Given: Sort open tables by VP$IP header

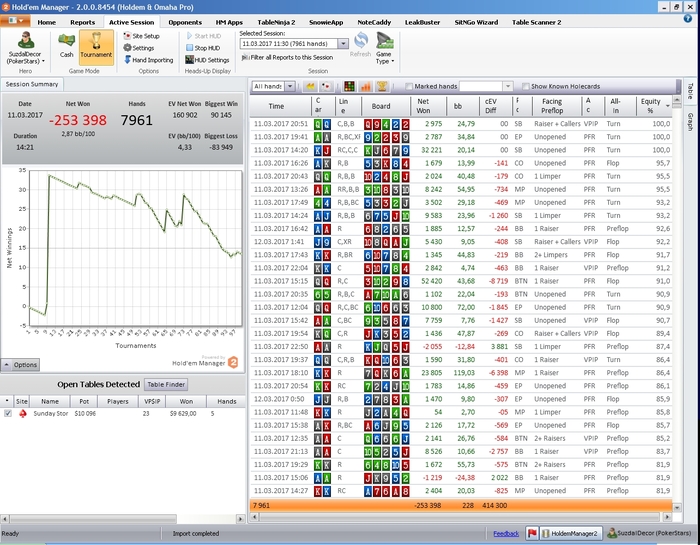Looking at the screenshot, I should 152,401.
